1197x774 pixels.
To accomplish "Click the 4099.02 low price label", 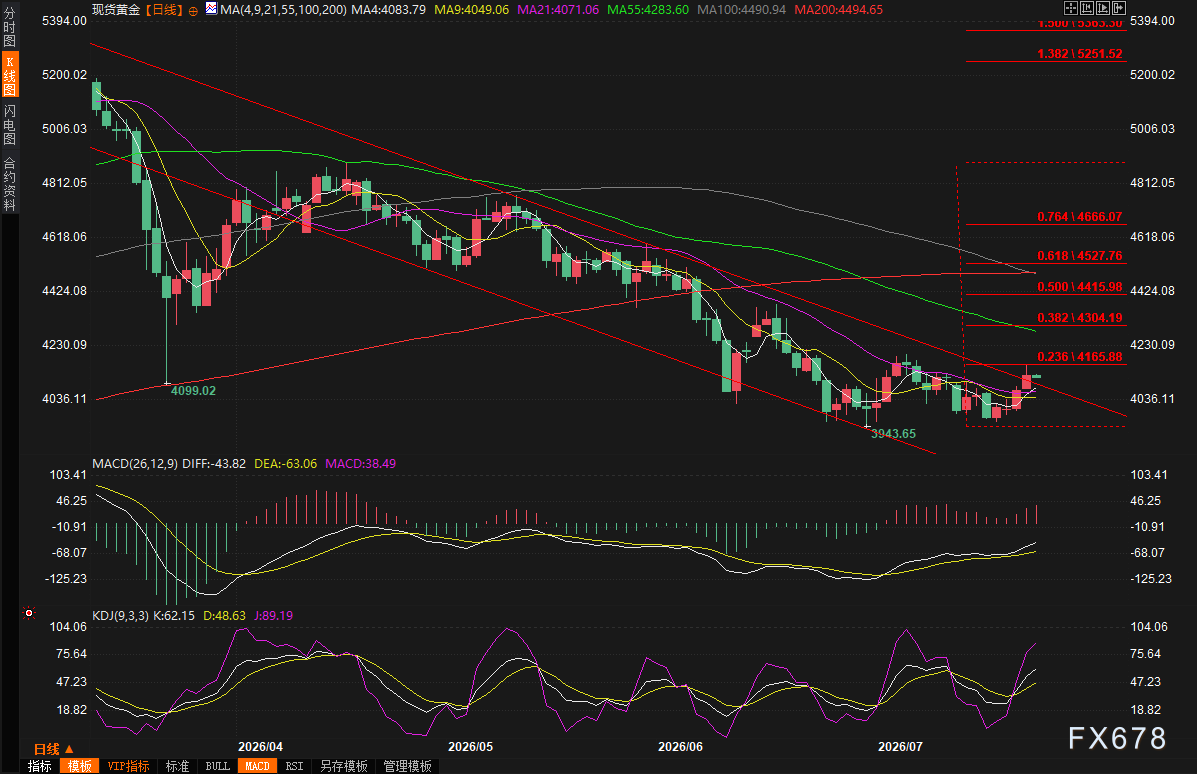I will tap(193, 390).
